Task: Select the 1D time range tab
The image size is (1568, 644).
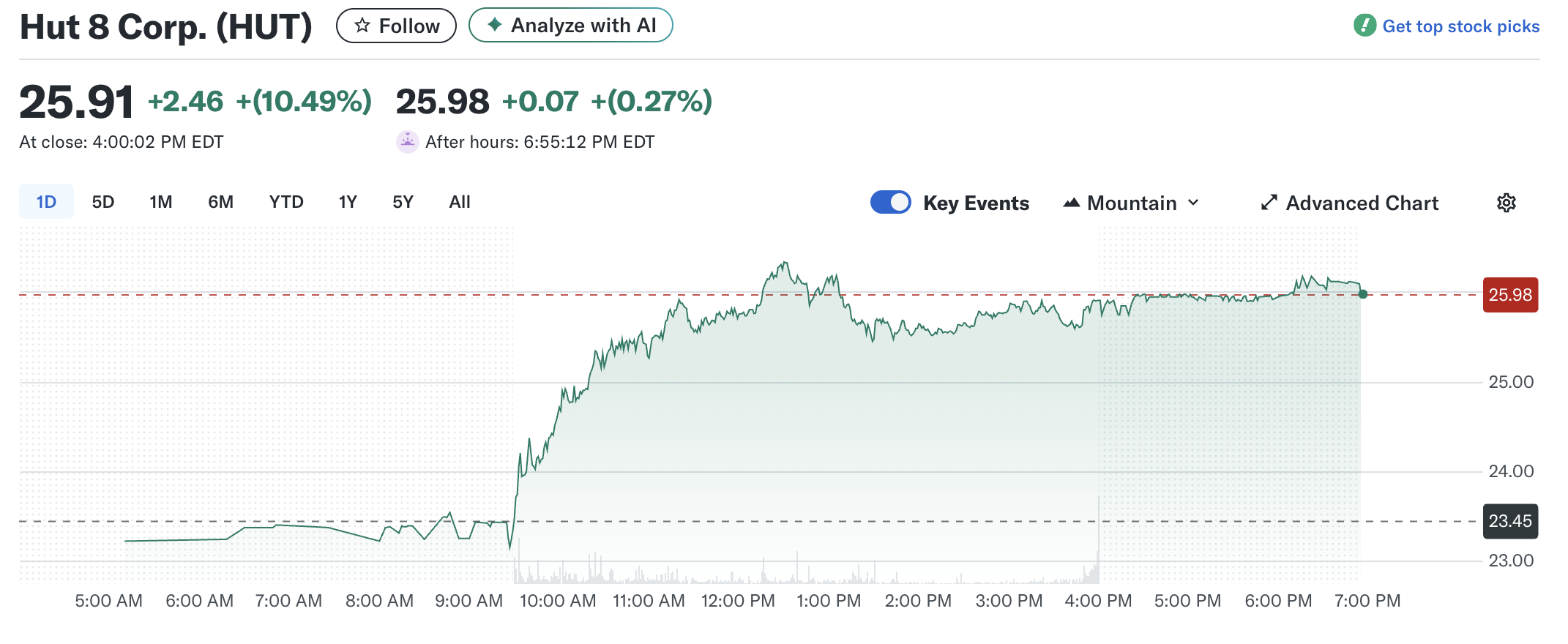Action: pos(46,202)
